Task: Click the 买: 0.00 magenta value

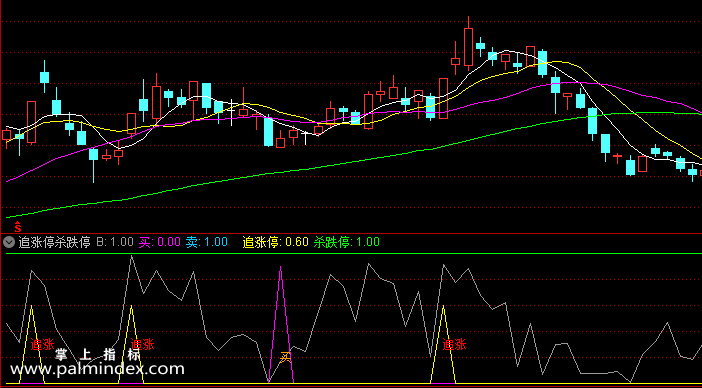Action: (160, 243)
